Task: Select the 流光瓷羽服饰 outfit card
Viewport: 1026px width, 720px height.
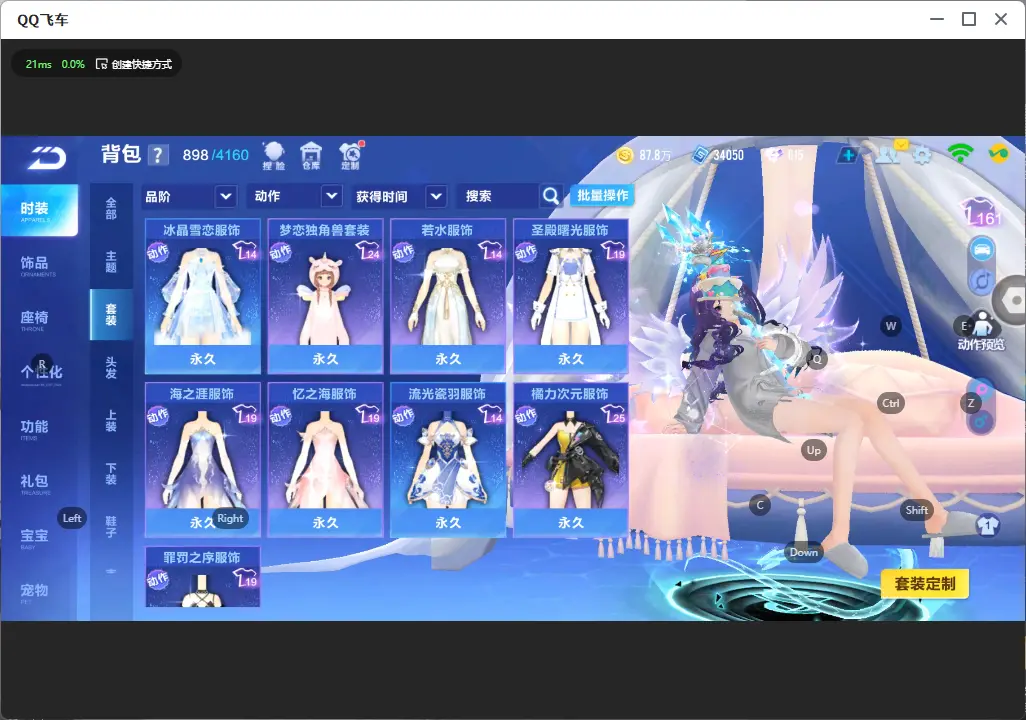Action: (448, 459)
